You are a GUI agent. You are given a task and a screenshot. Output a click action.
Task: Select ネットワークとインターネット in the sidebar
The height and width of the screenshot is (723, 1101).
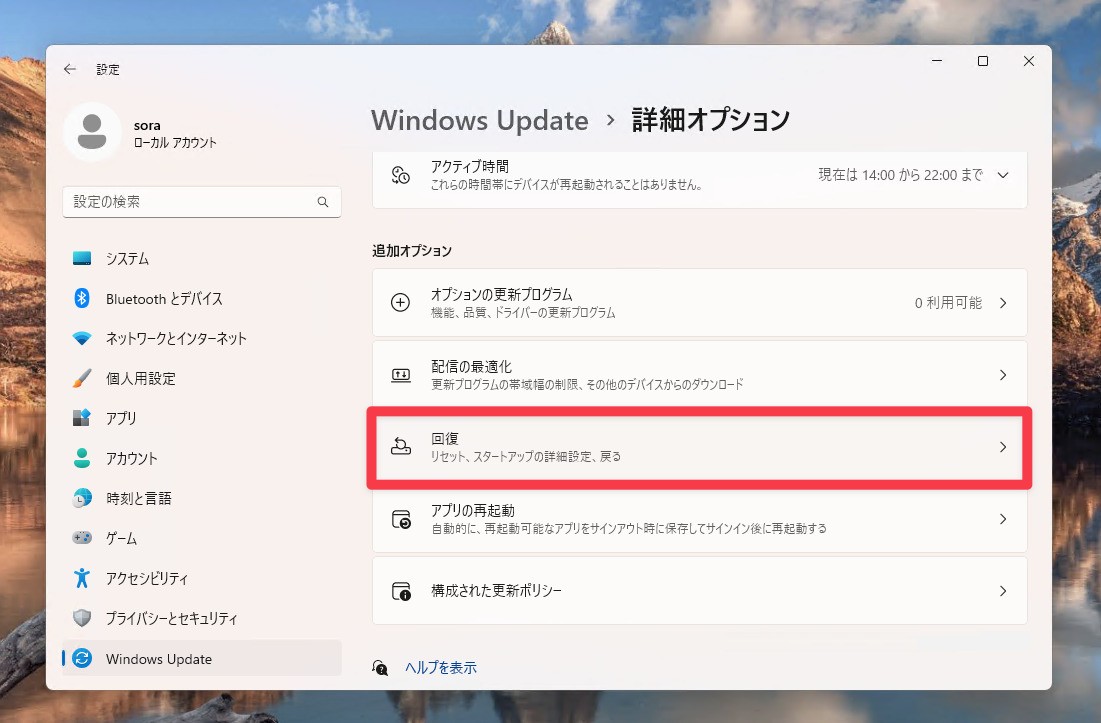pos(202,338)
